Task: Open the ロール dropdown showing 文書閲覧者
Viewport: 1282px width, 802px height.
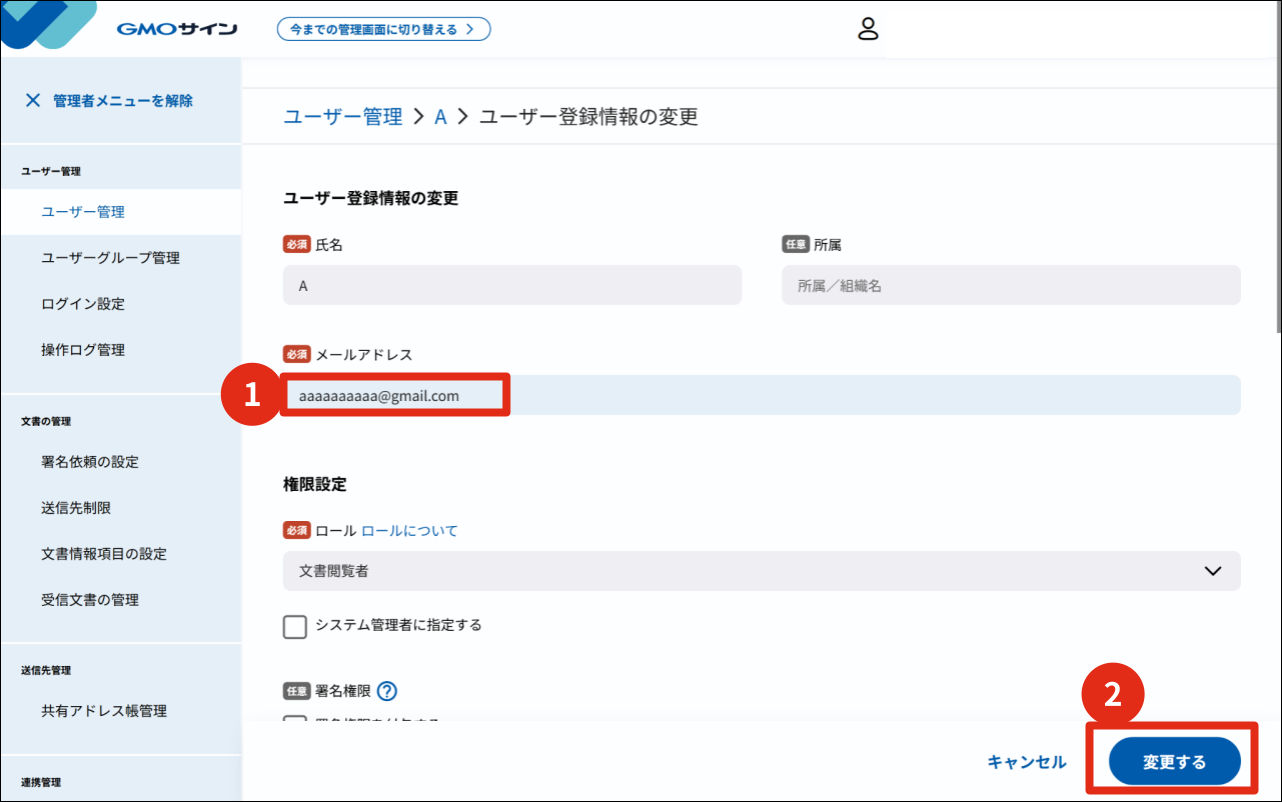Action: 760,571
